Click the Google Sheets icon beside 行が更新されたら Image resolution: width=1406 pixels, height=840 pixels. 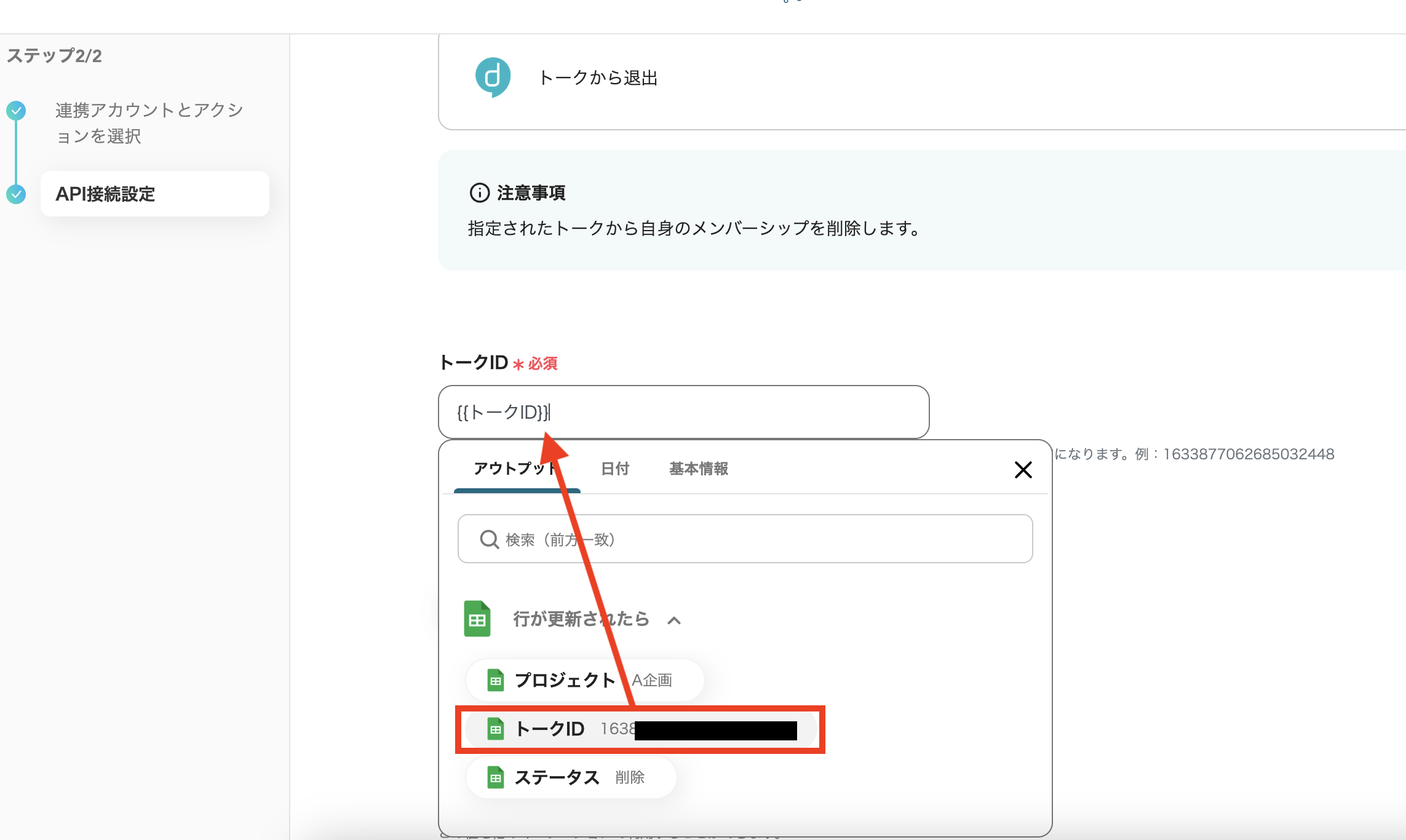[477, 619]
